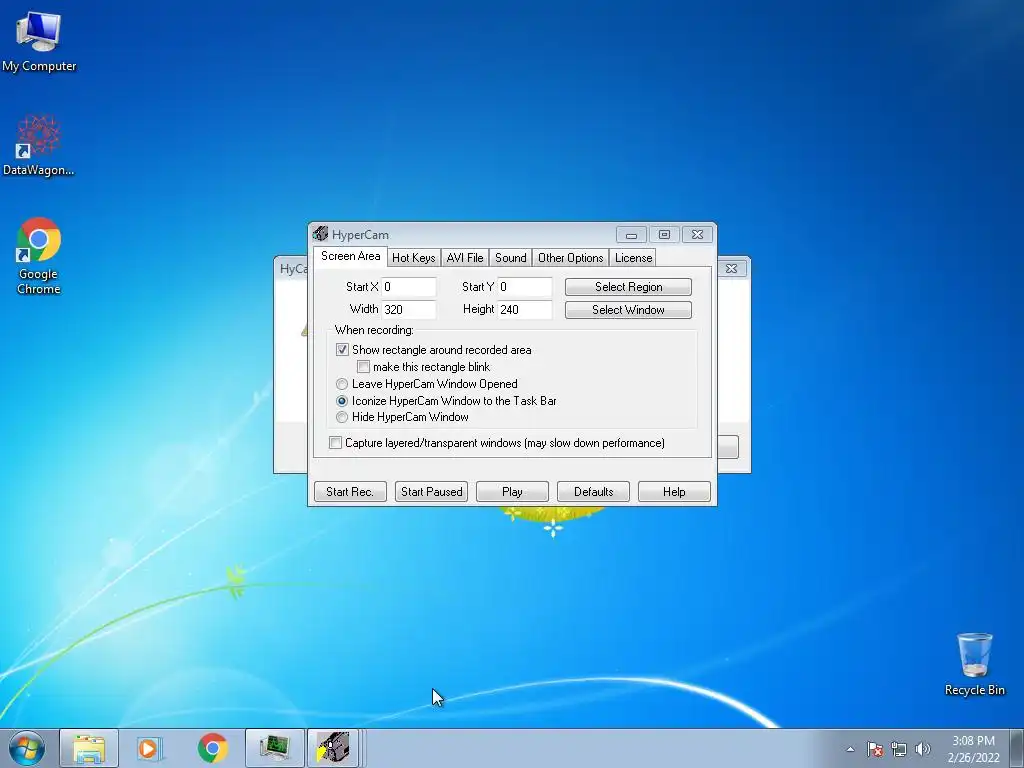1024x768 pixels.
Task: Click the Play button
Action: 512,492
